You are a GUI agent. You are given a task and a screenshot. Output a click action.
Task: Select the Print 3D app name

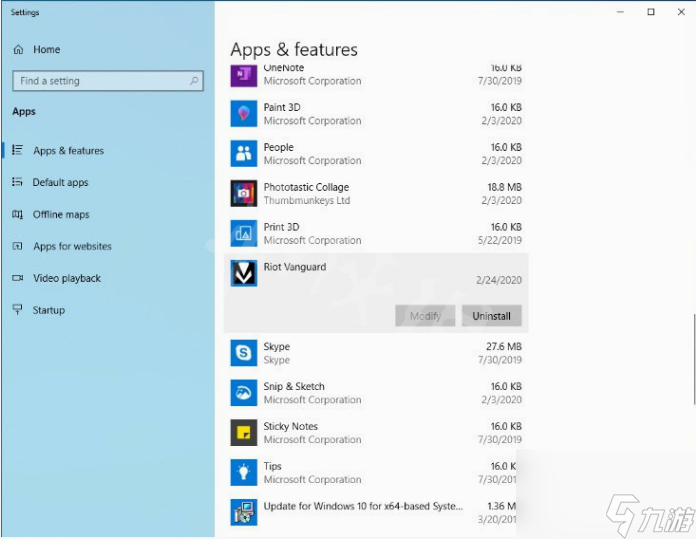coord(281,227)
